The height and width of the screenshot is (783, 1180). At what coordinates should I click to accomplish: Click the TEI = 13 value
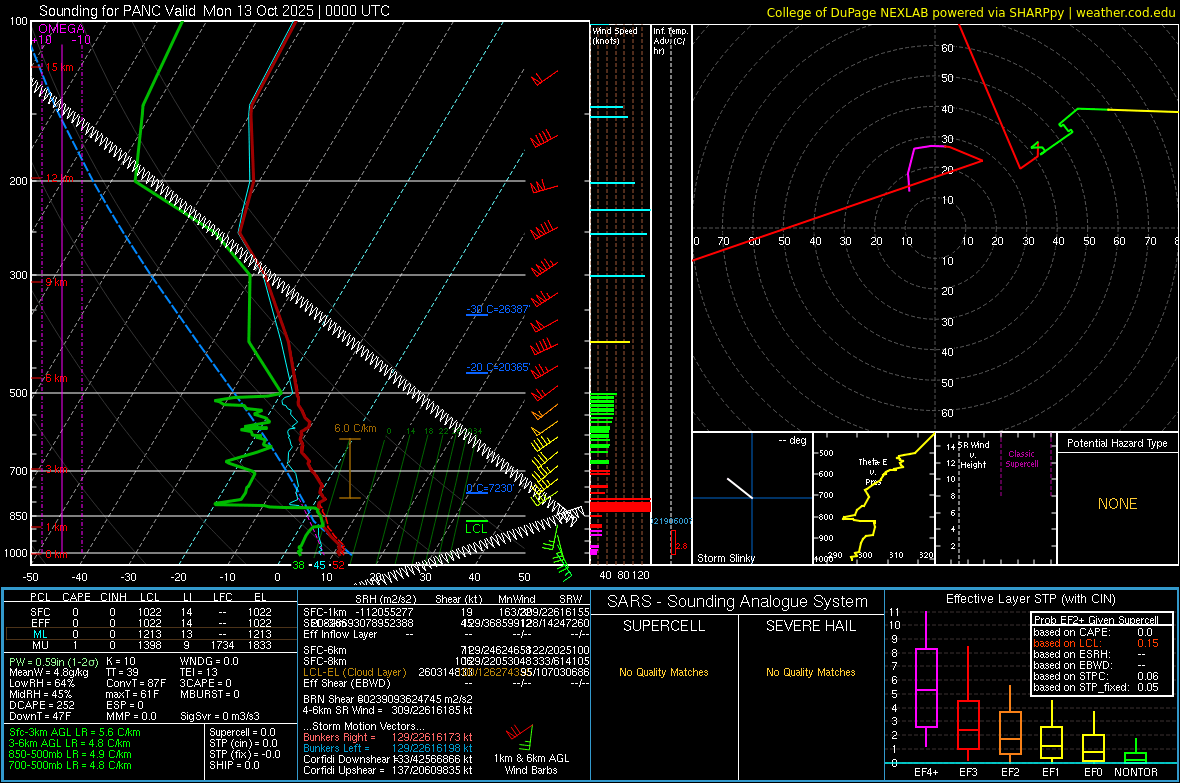click(x=199, y=672)
